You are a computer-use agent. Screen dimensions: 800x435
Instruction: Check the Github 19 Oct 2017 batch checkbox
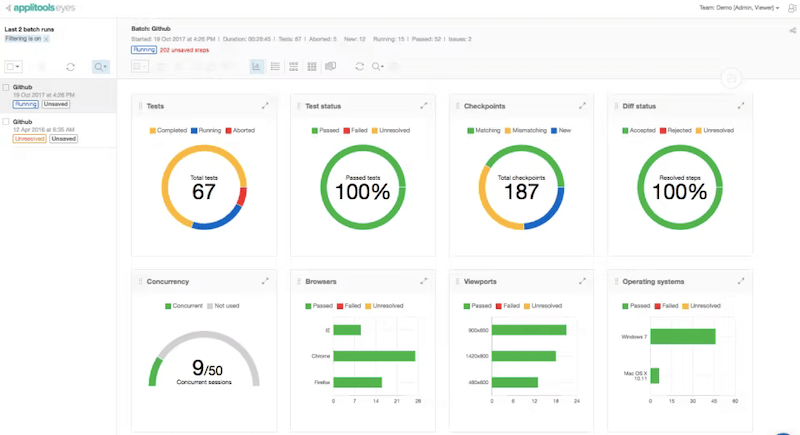tap(6, 87)
